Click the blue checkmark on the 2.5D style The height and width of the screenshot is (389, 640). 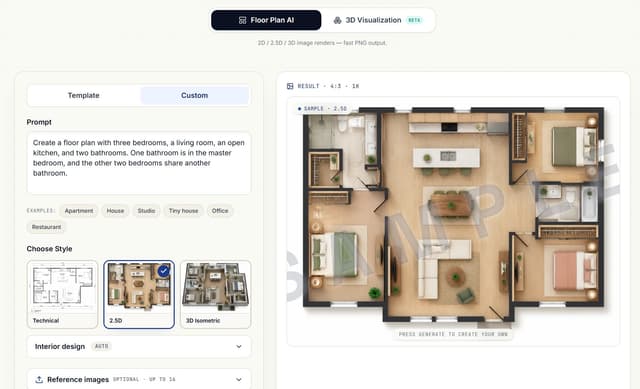[164, 271]
